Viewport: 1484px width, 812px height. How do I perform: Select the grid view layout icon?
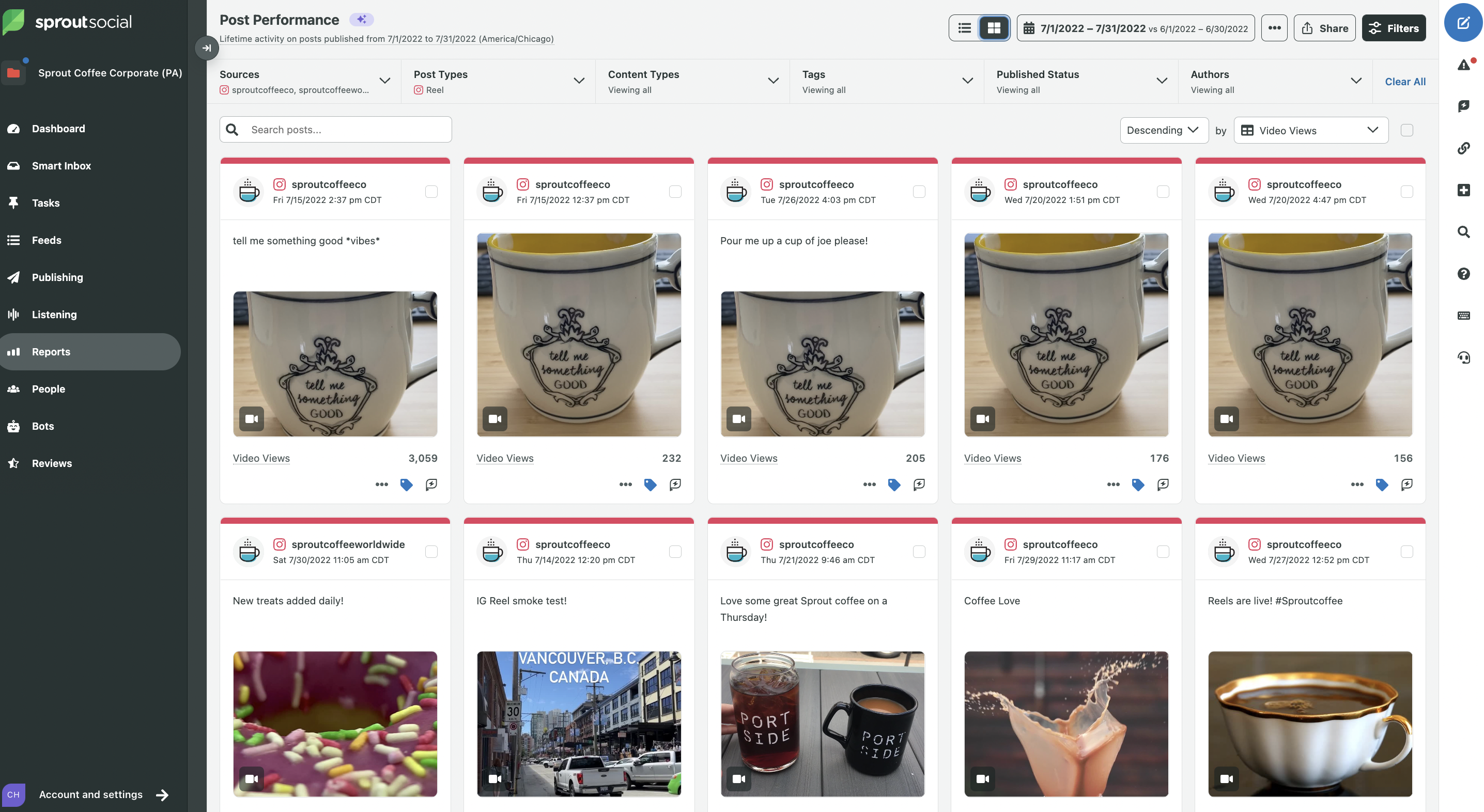tap(994, 28)
